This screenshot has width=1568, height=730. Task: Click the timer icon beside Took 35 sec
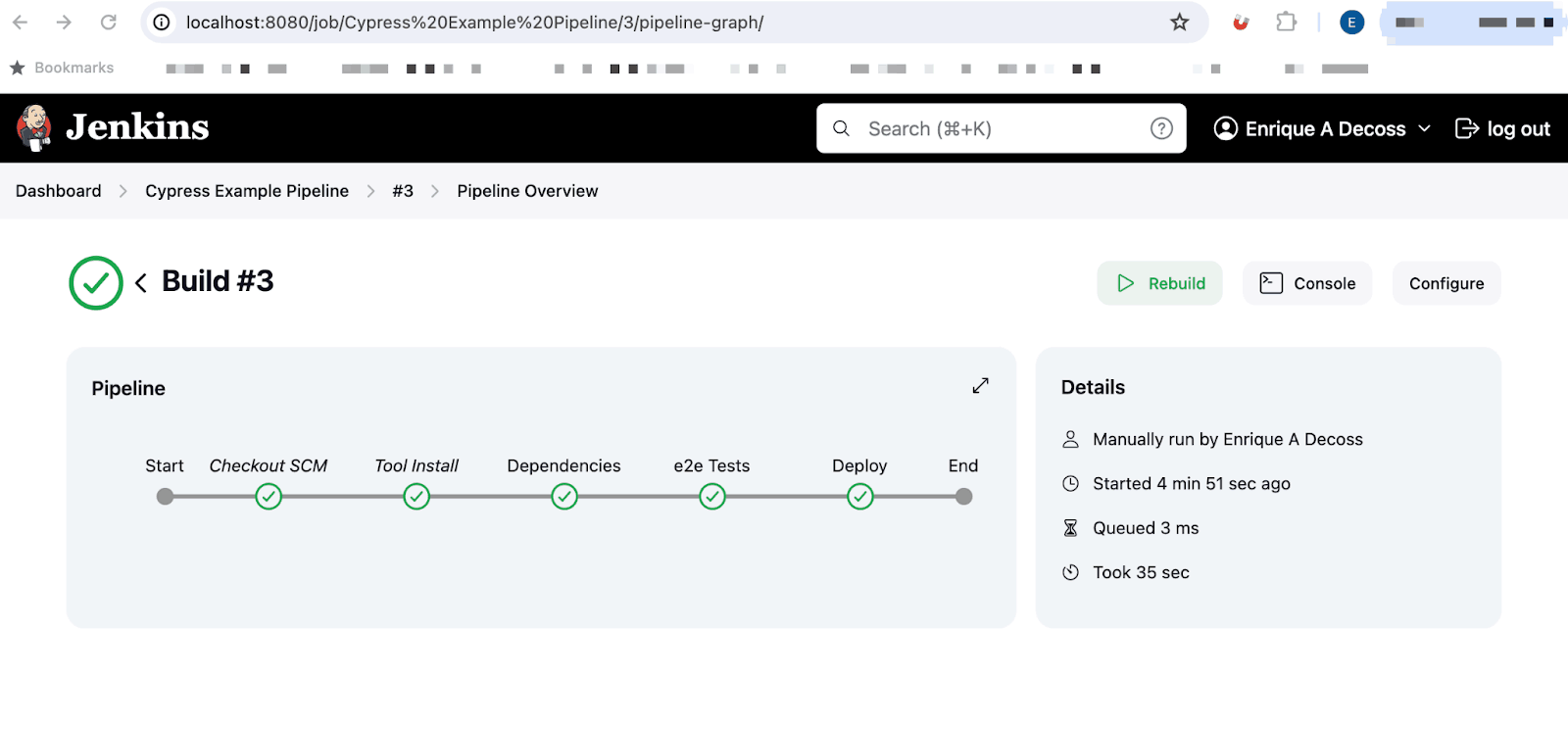[1071, 572]
